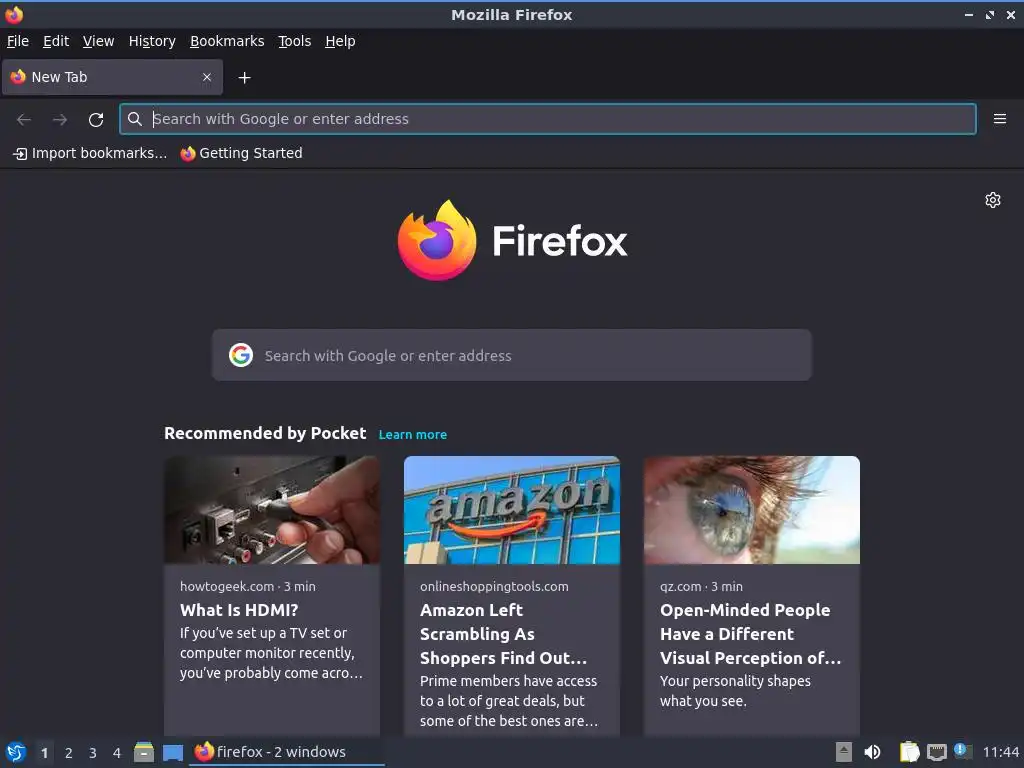This screenshot has height=768, width=1024.
Task: Switch to workspace 2 on taskbar
Action: point(69,753)
